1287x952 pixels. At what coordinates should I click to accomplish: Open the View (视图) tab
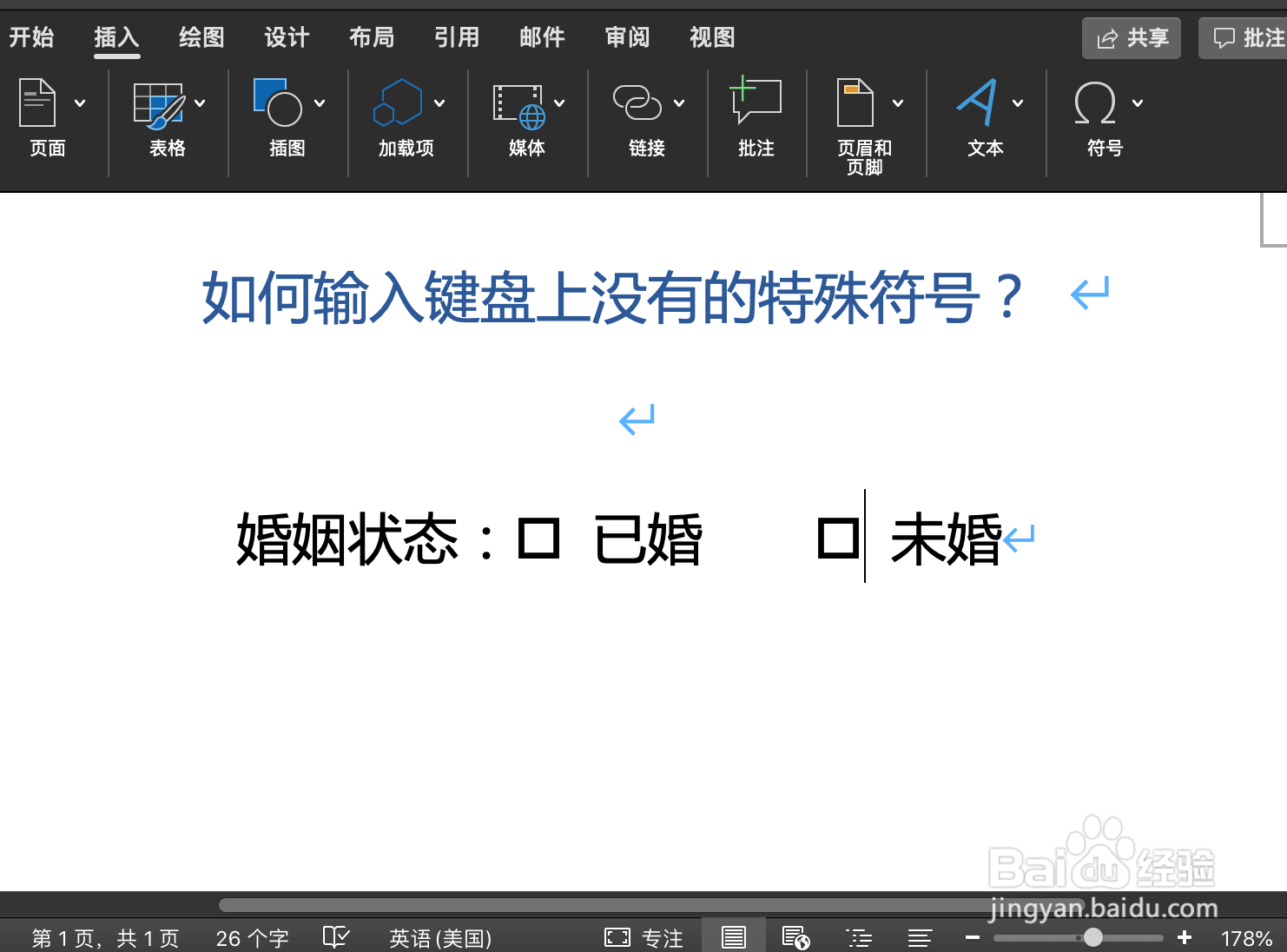[x=712, y=37]
